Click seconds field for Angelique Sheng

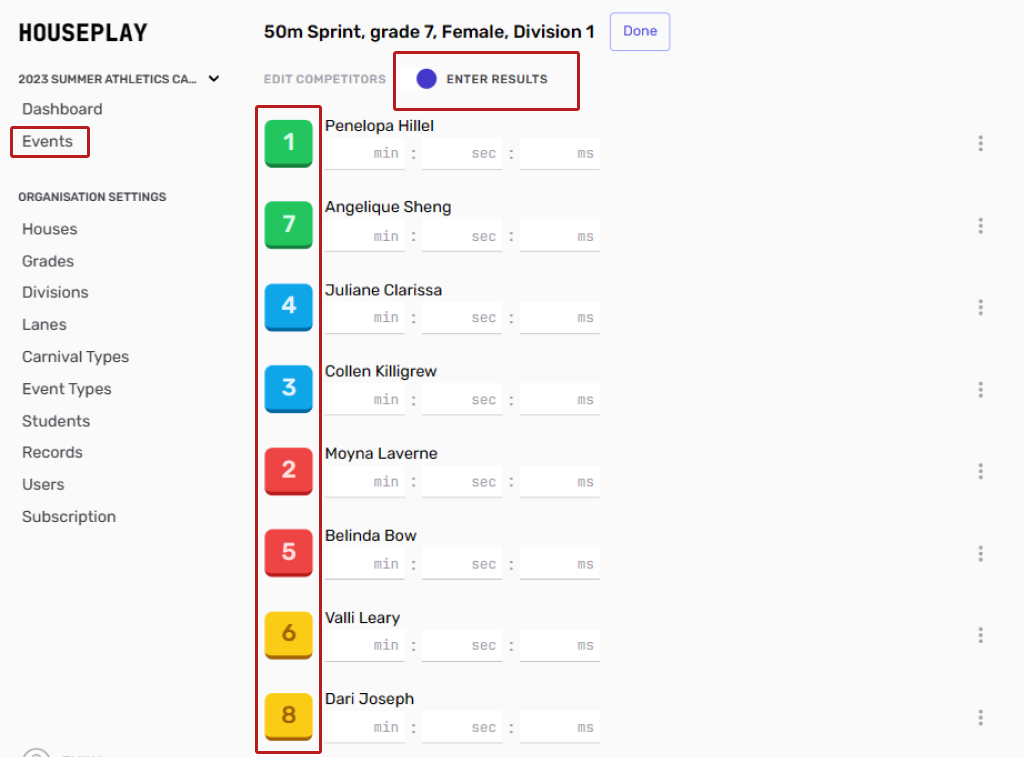point(461,237)
